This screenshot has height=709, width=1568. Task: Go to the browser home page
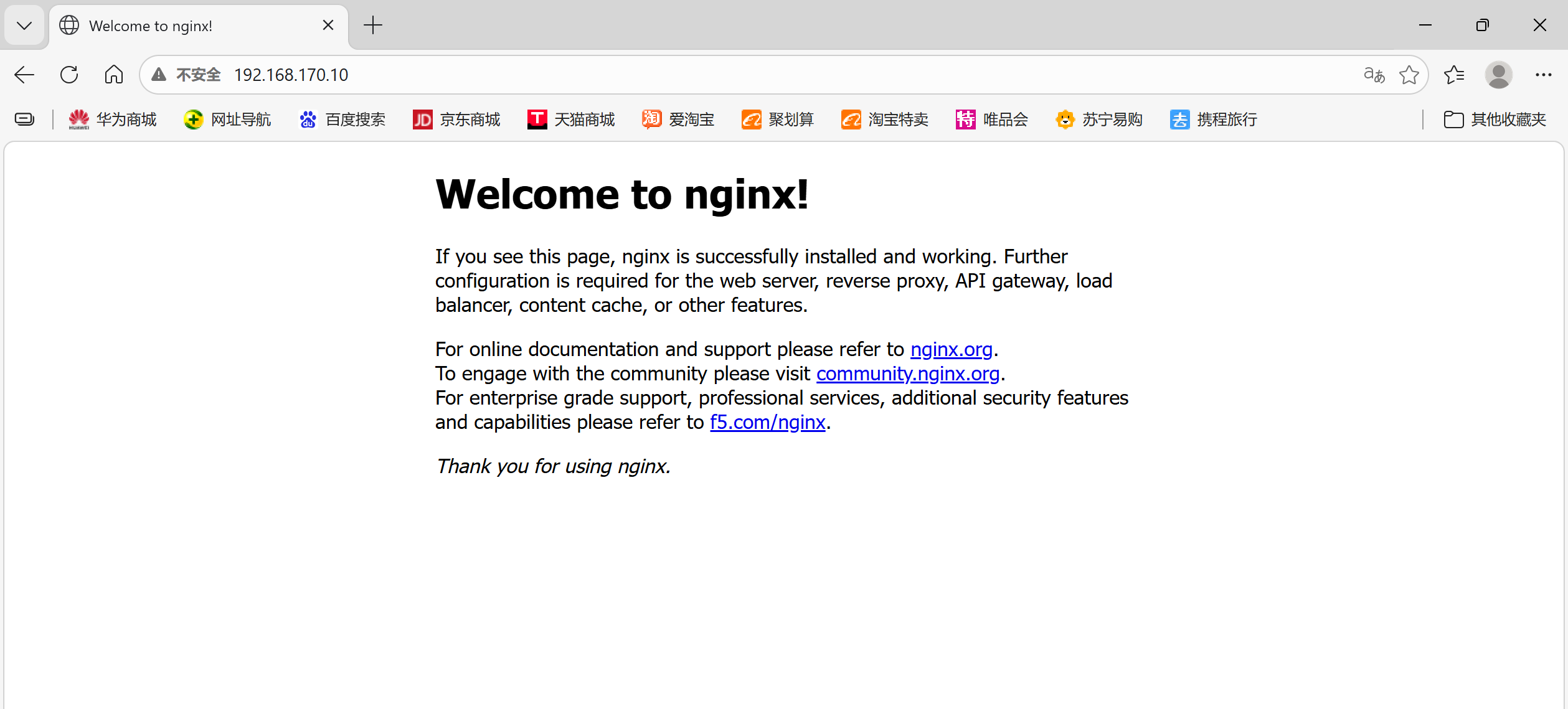[x=114, y=75]
